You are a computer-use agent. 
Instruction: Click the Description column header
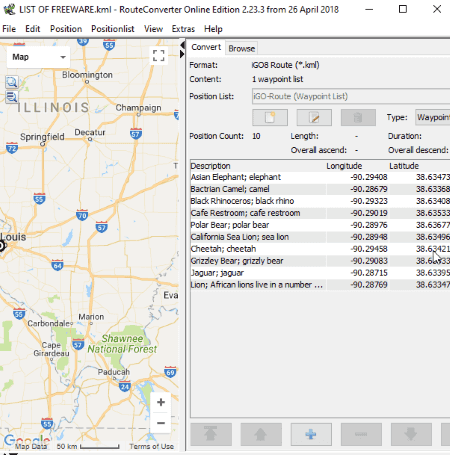tap(258, 166)
